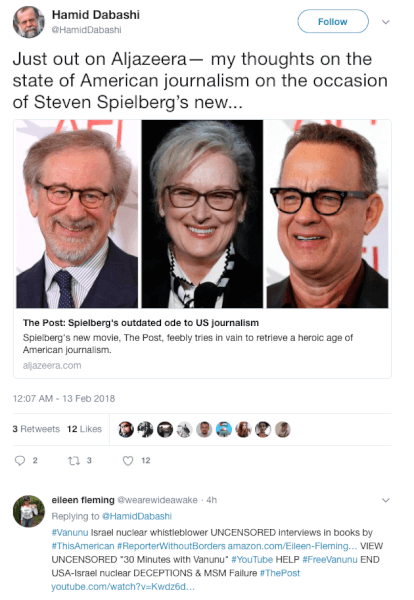The height and width of the screenshot is (600, 414).
Task: Open the youtube.com/watch link in the reply
Action: pos(123,587)
